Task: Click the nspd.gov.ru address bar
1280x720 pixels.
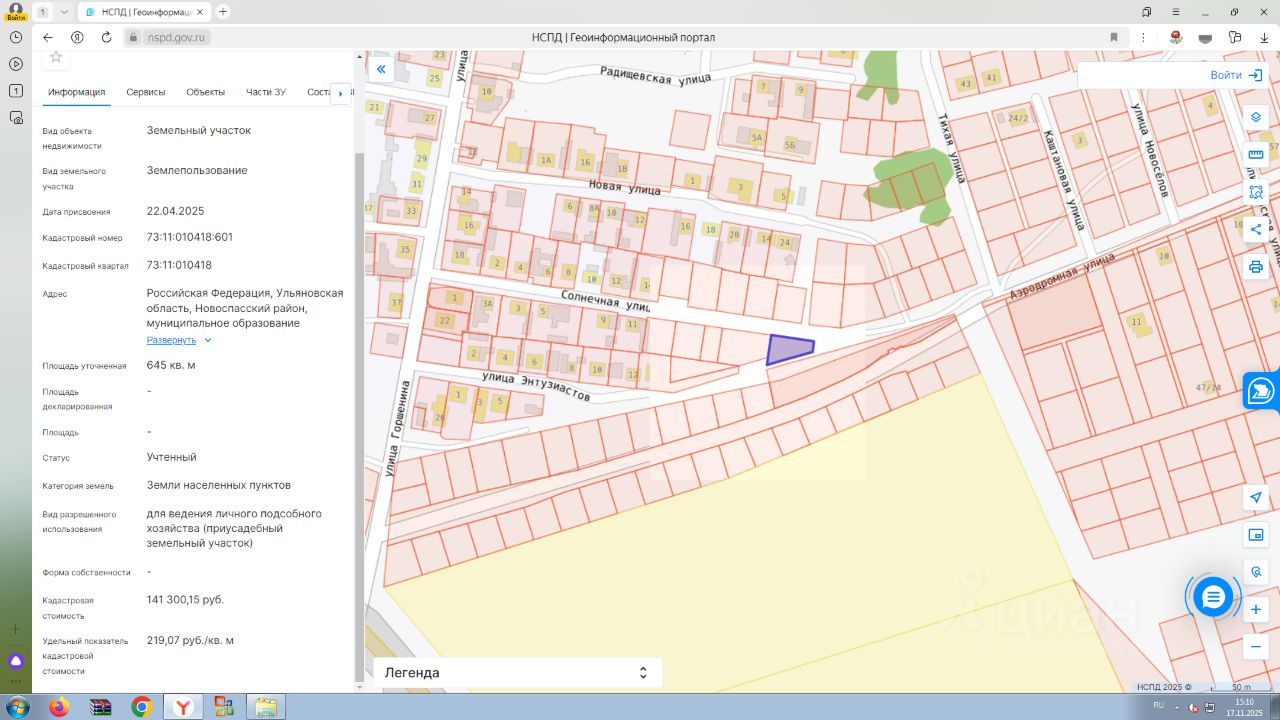Action: click(177, 37)
